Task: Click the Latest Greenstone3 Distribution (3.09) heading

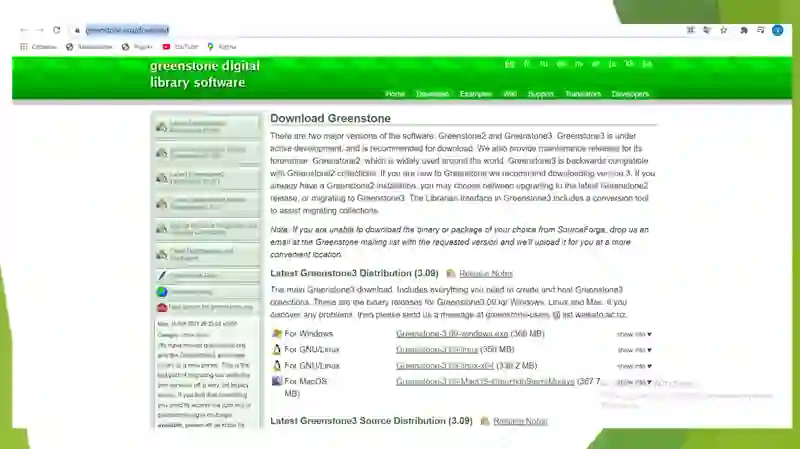Action: (x=355, y=273)
